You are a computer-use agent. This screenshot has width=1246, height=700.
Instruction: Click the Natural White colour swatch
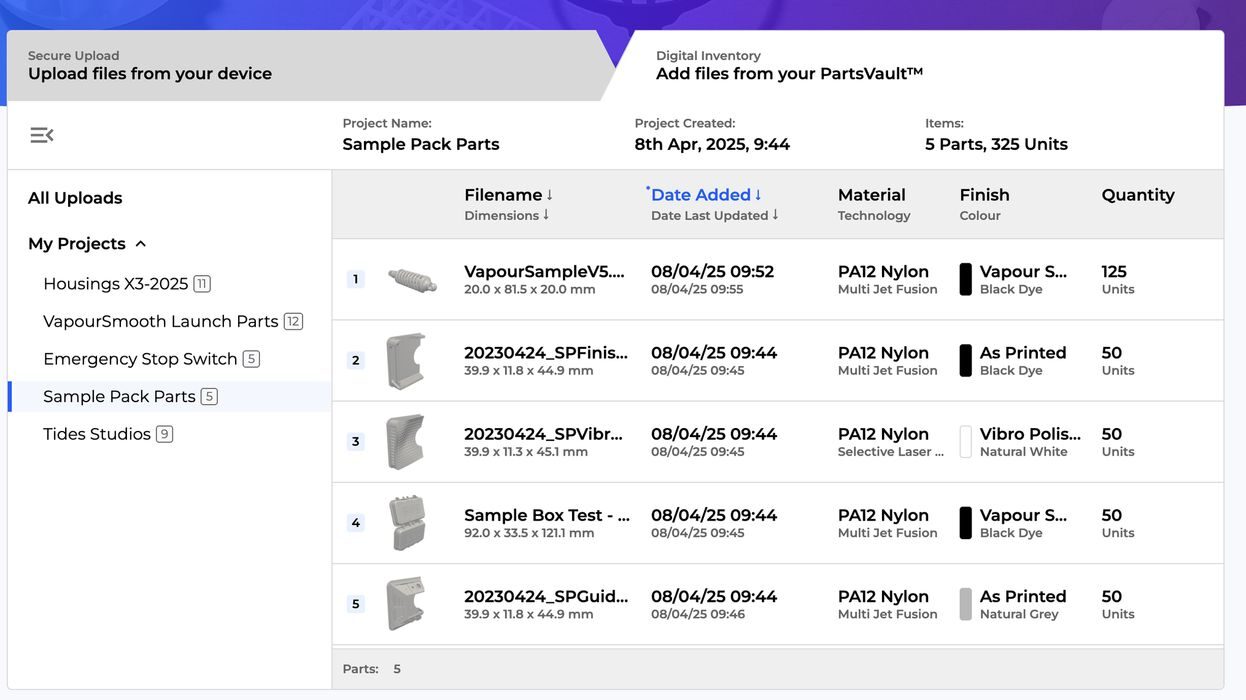[x=965, y=442]
